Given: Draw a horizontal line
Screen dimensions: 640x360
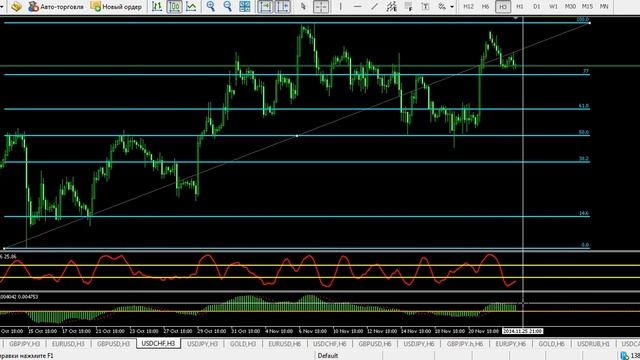Looking at the screenshot, I should pyautogui.click(x=358, y=7).
